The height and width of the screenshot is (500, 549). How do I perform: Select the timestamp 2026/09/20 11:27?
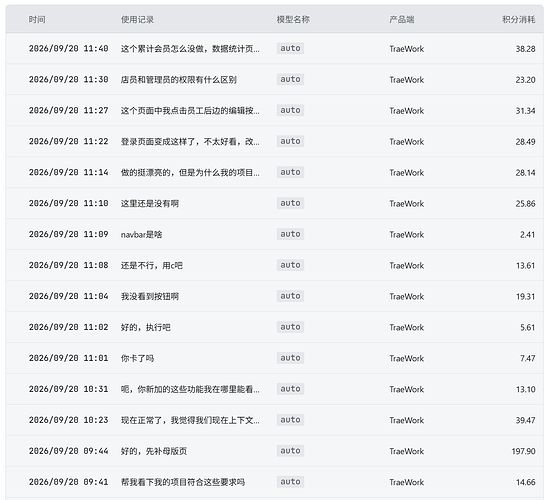click(x=68, y=110)
